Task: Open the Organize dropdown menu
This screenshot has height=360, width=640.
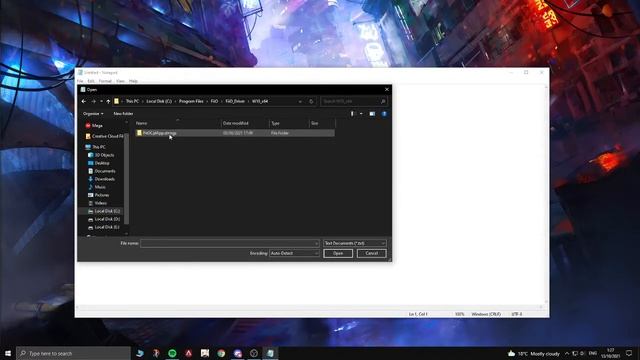Action: tap(93, 113)
